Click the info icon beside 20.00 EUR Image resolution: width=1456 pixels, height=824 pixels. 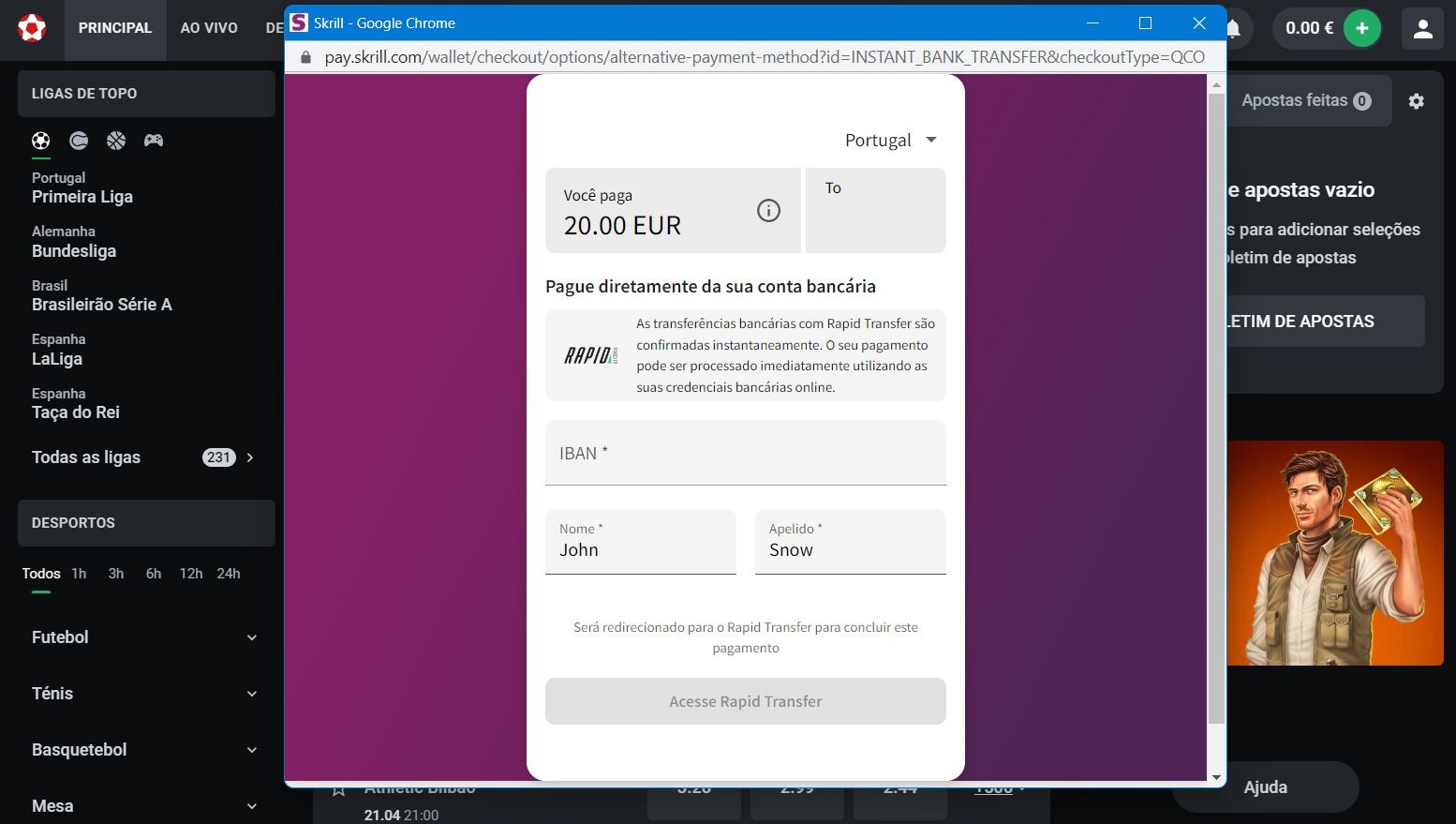click(x=768, y=211)
